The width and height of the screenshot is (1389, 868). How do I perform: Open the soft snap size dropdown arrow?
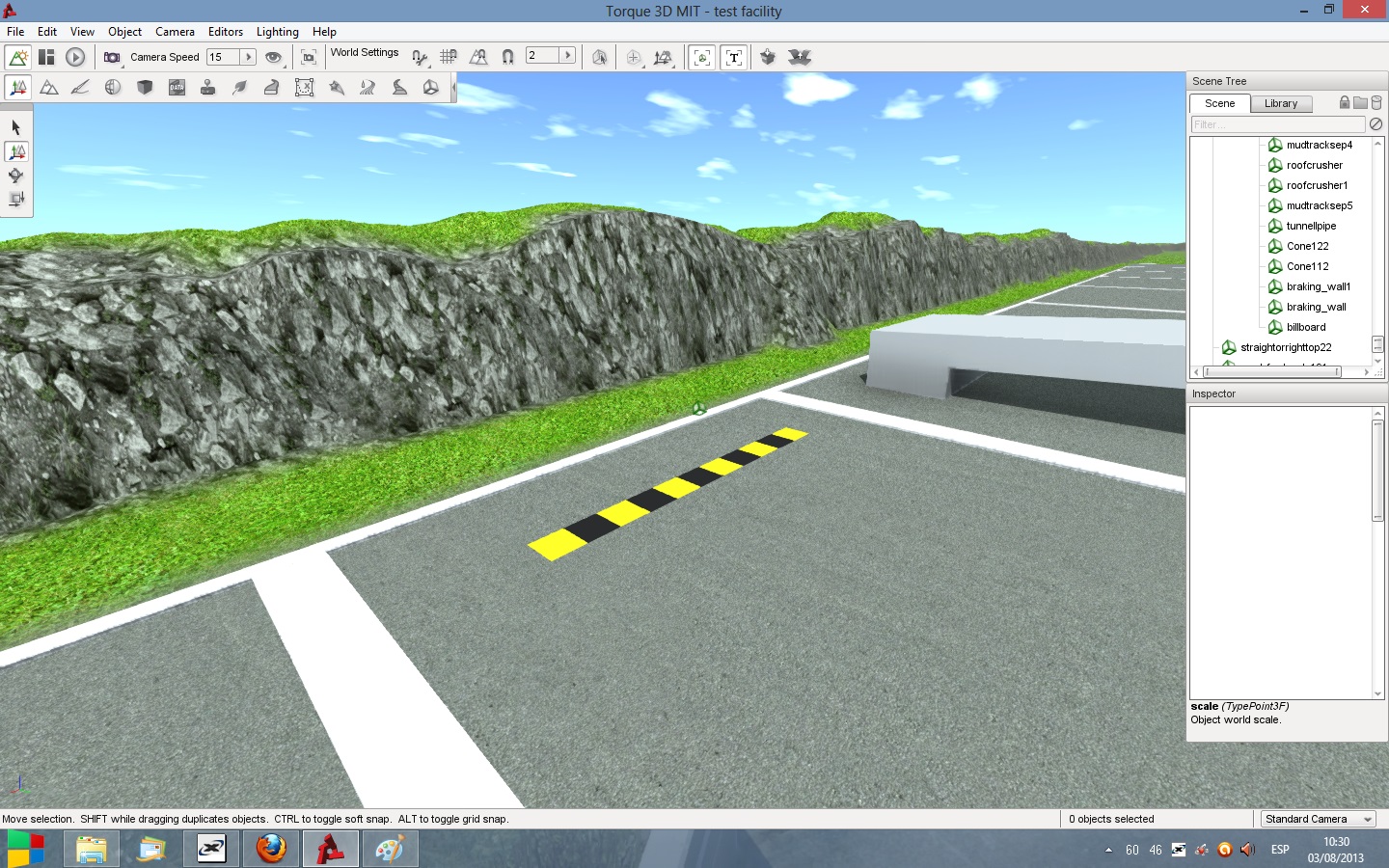[567, 56]
